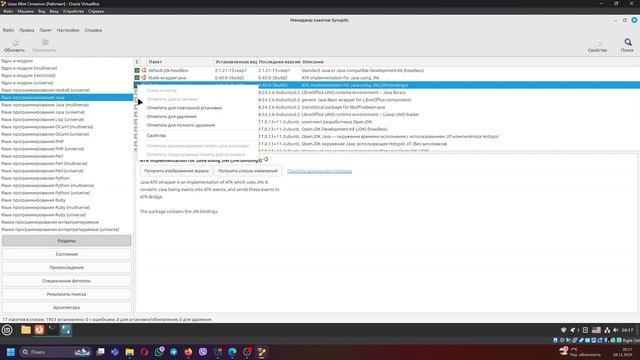Open the file manager in Mint panel
The width and height of the screenshot is (640, 360).
[x=26, y=330]
